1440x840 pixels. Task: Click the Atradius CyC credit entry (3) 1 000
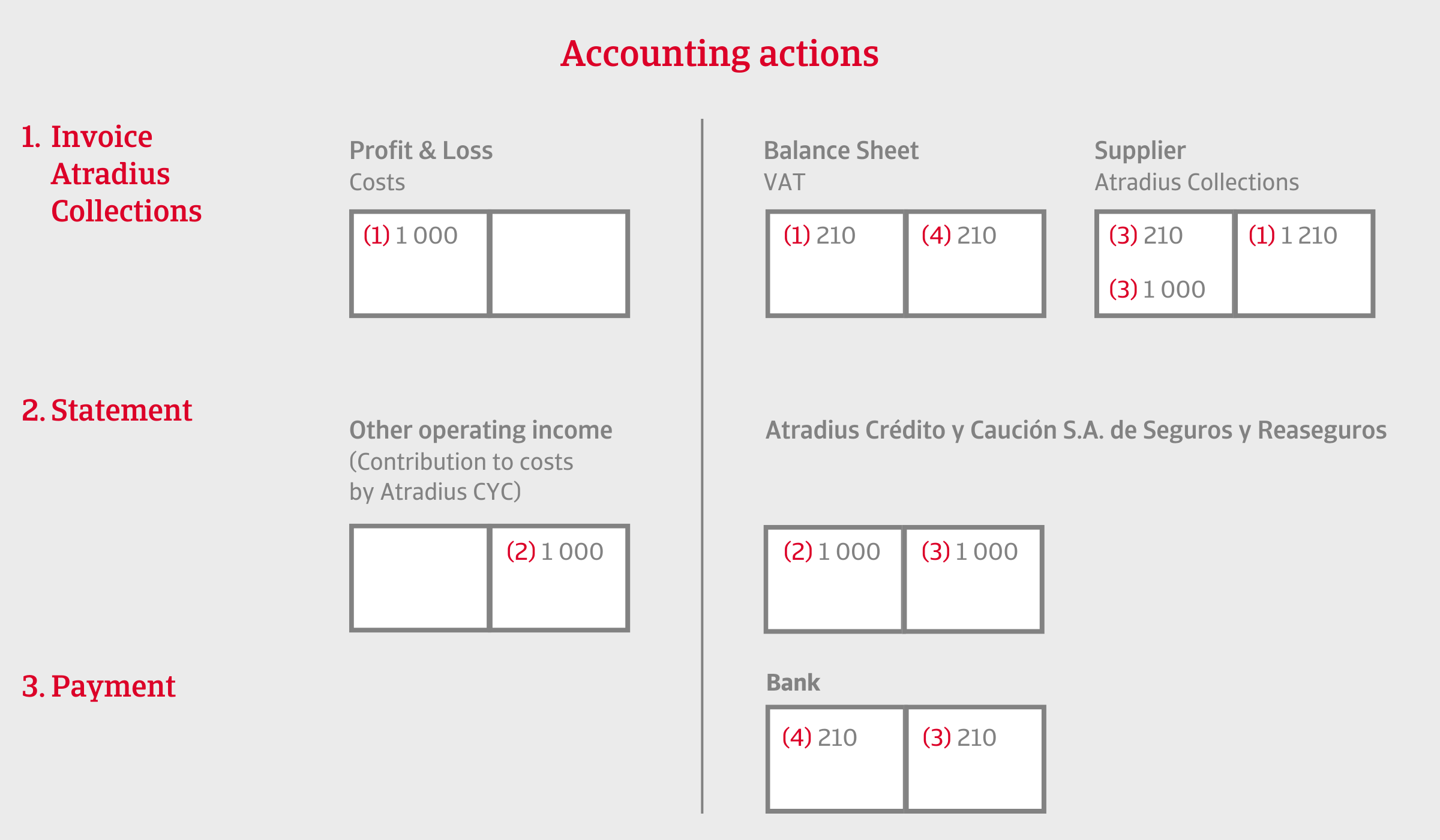pos(970,551)
